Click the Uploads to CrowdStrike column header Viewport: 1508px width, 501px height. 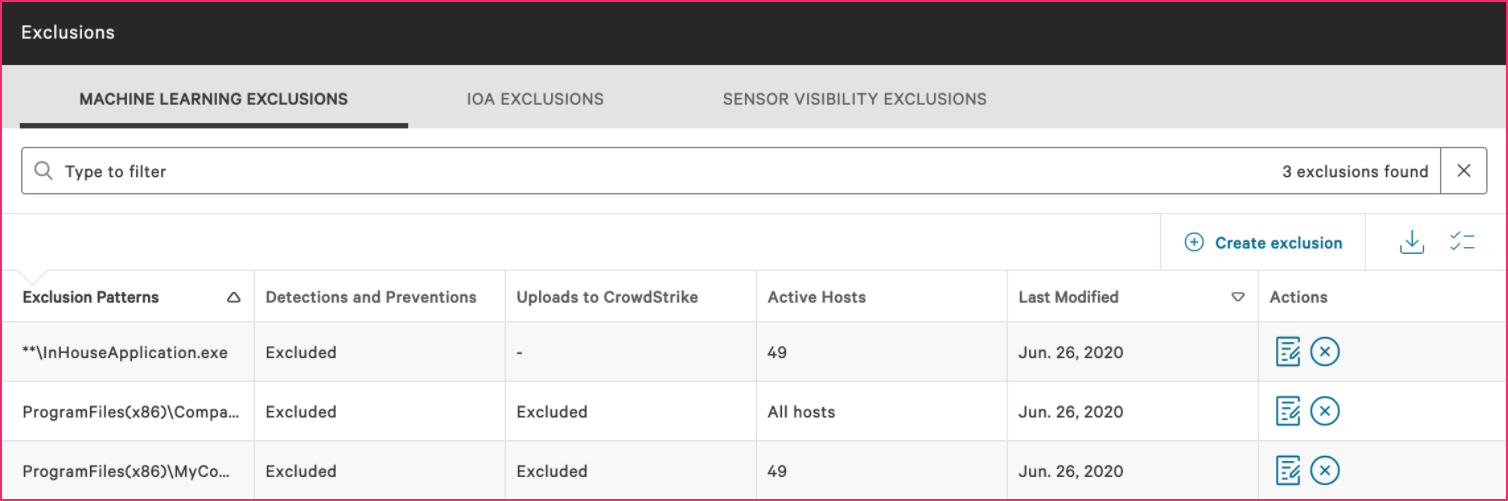(607, 297)
